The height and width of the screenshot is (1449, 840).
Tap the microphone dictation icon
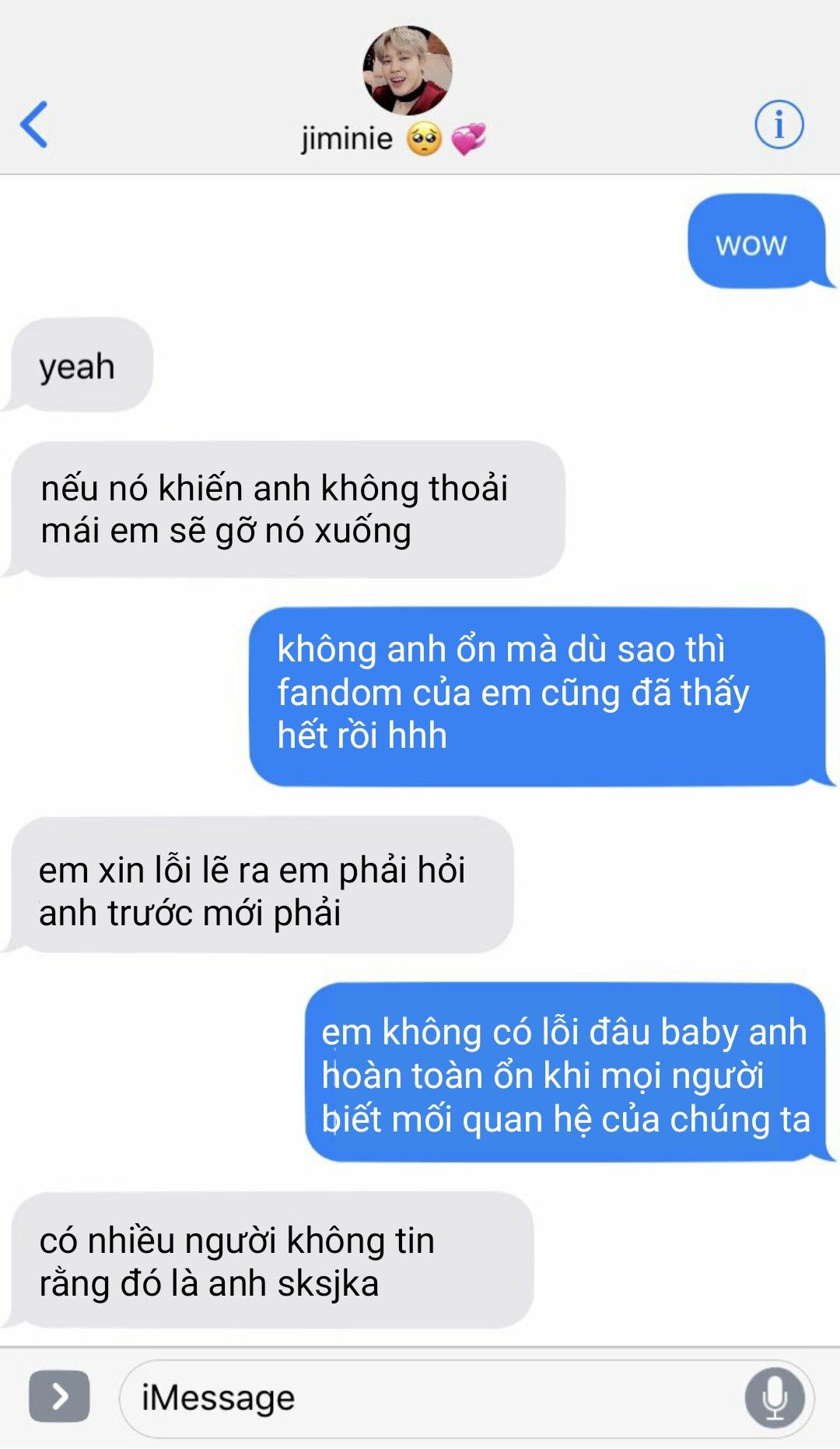775,1398
